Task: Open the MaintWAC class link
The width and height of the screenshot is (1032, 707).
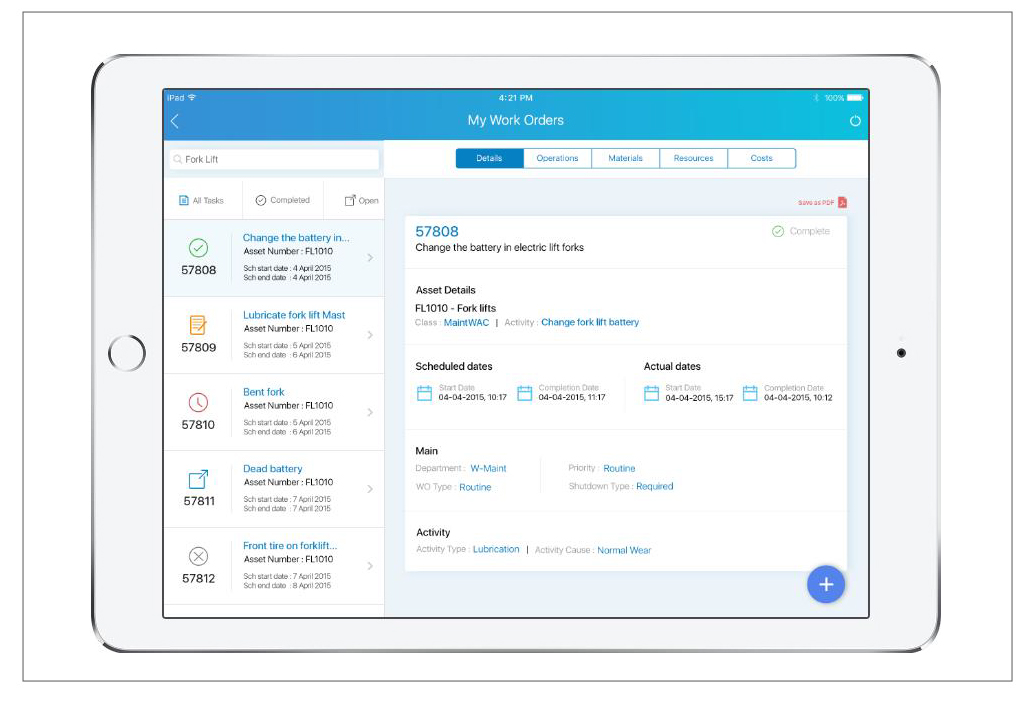Action: (466, 322)
